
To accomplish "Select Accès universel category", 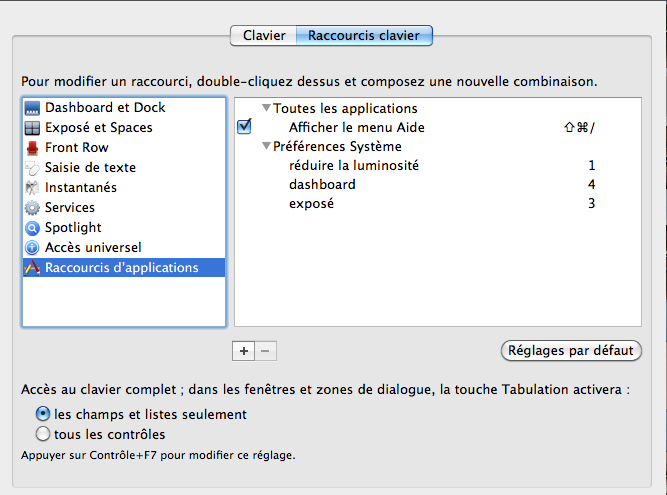I will 124,248.
